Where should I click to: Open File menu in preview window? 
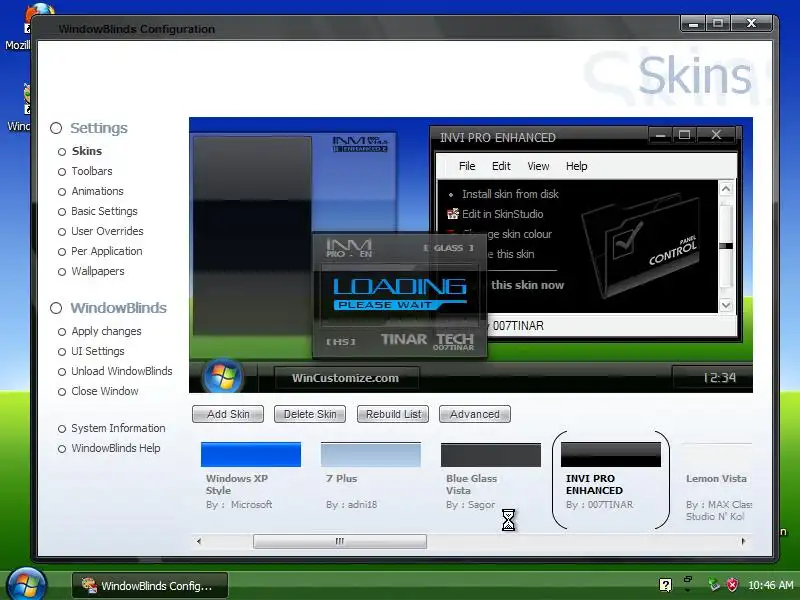point(467,166)
